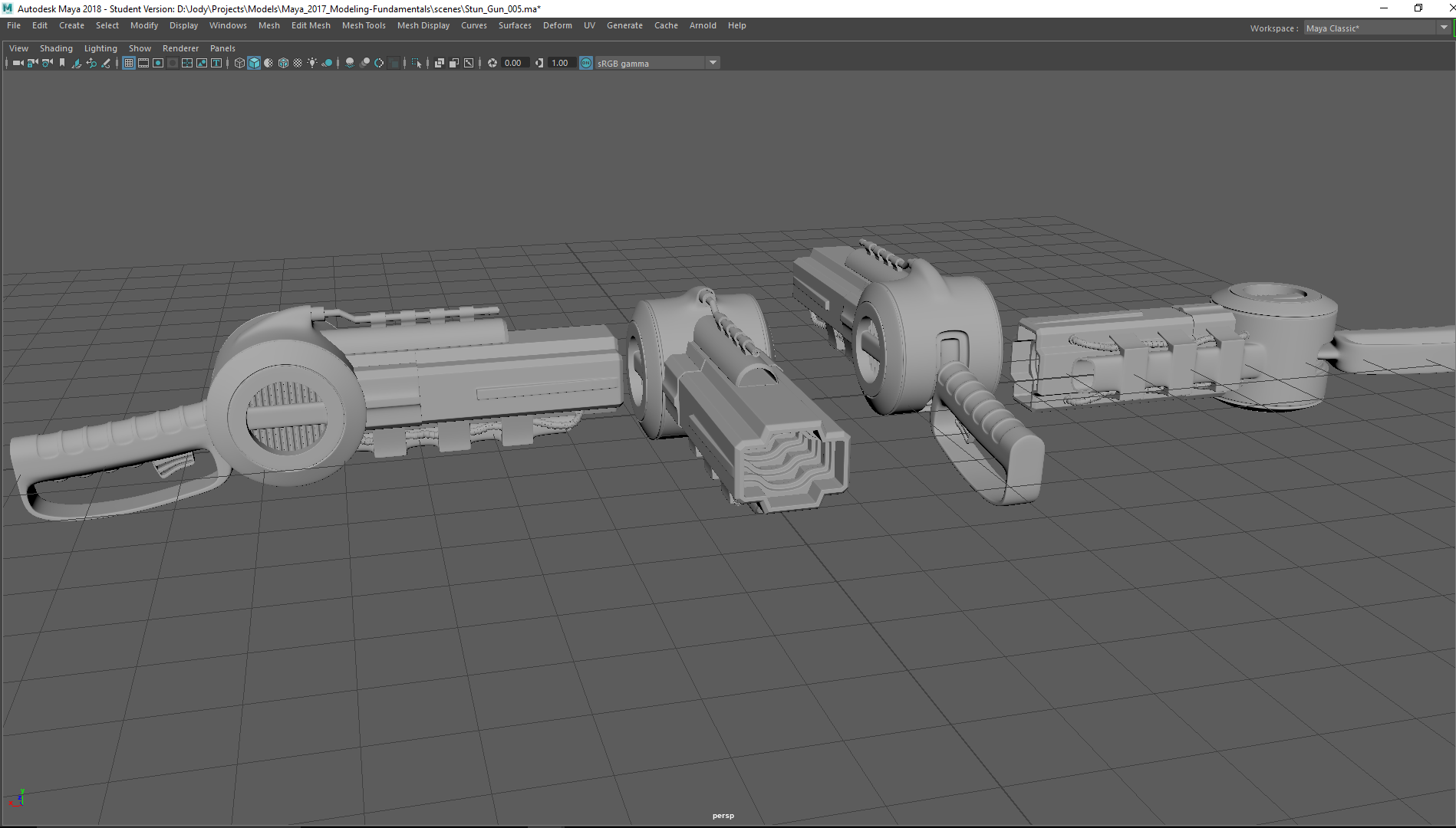The height and width of the screenshot is (828, 1456).
Task: Click the Use All Lights bulb icon
Action: 312,63
